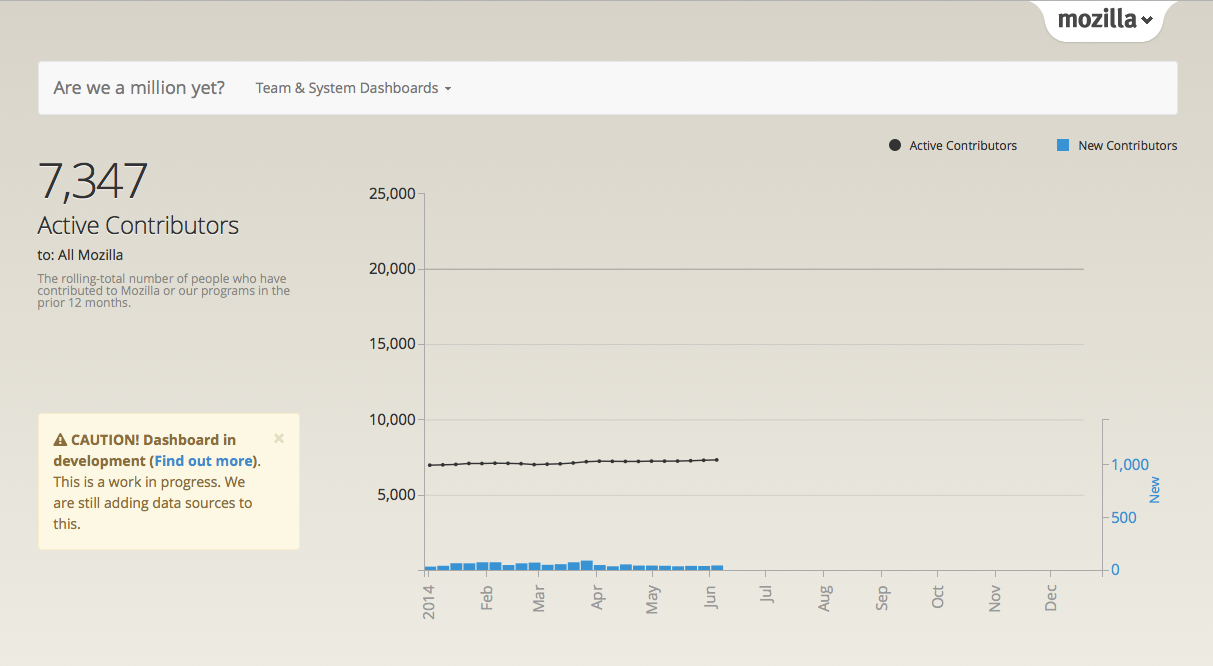1213x666 pixels.
Task: Click the mozilla tab chevron arrow
Action: (1147, 20)
